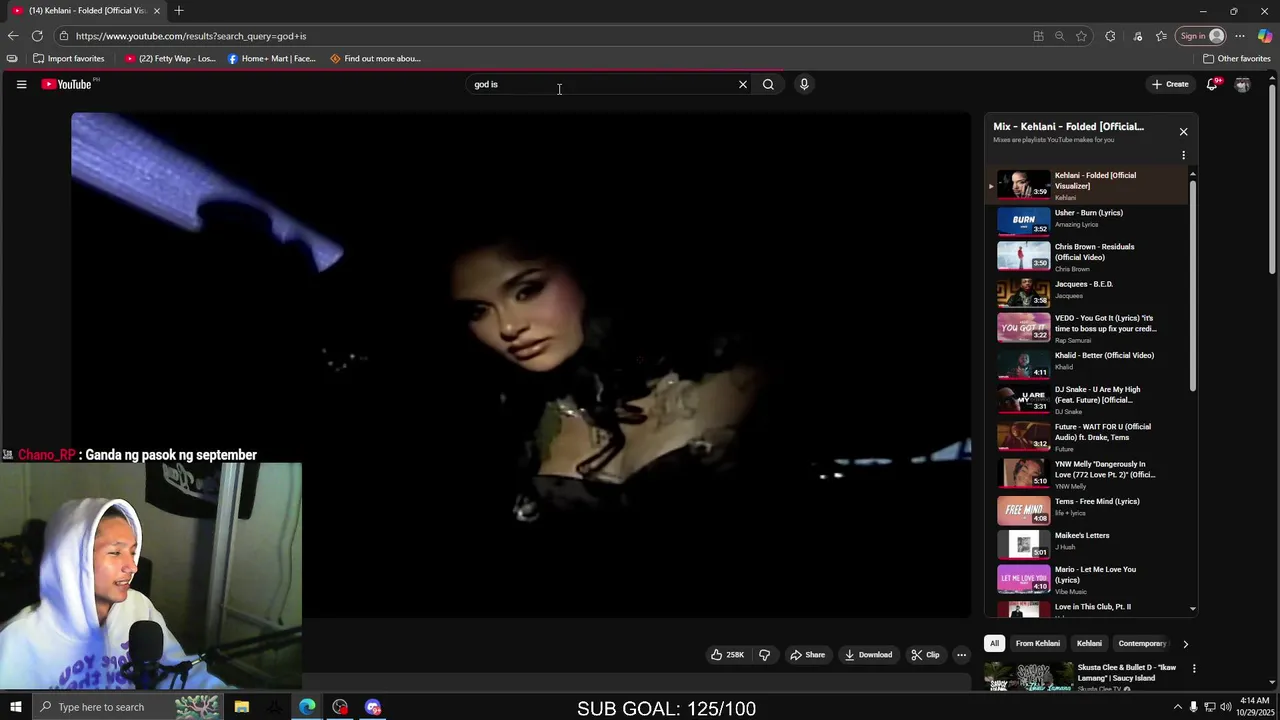This screenshot has width=1280, height=720.
Task: Close the Kehlani Folded browser tab
Action: pyautogui.click(x=157, y=11)
